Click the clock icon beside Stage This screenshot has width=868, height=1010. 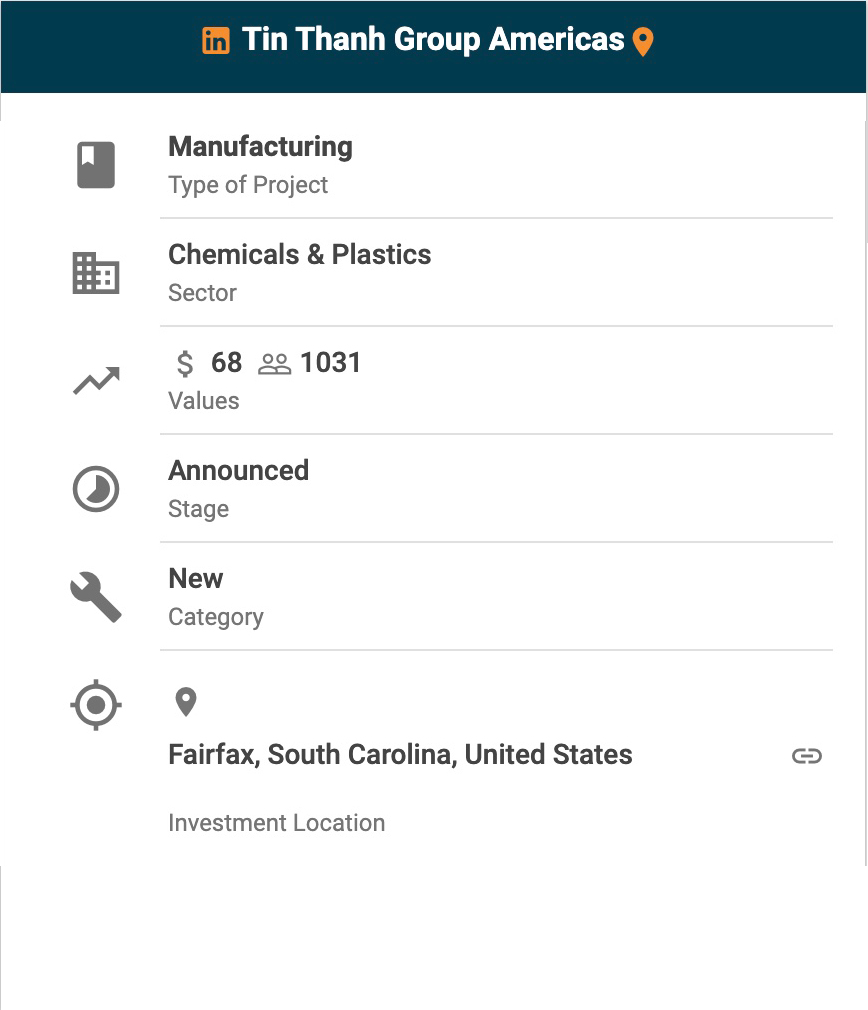96,489
